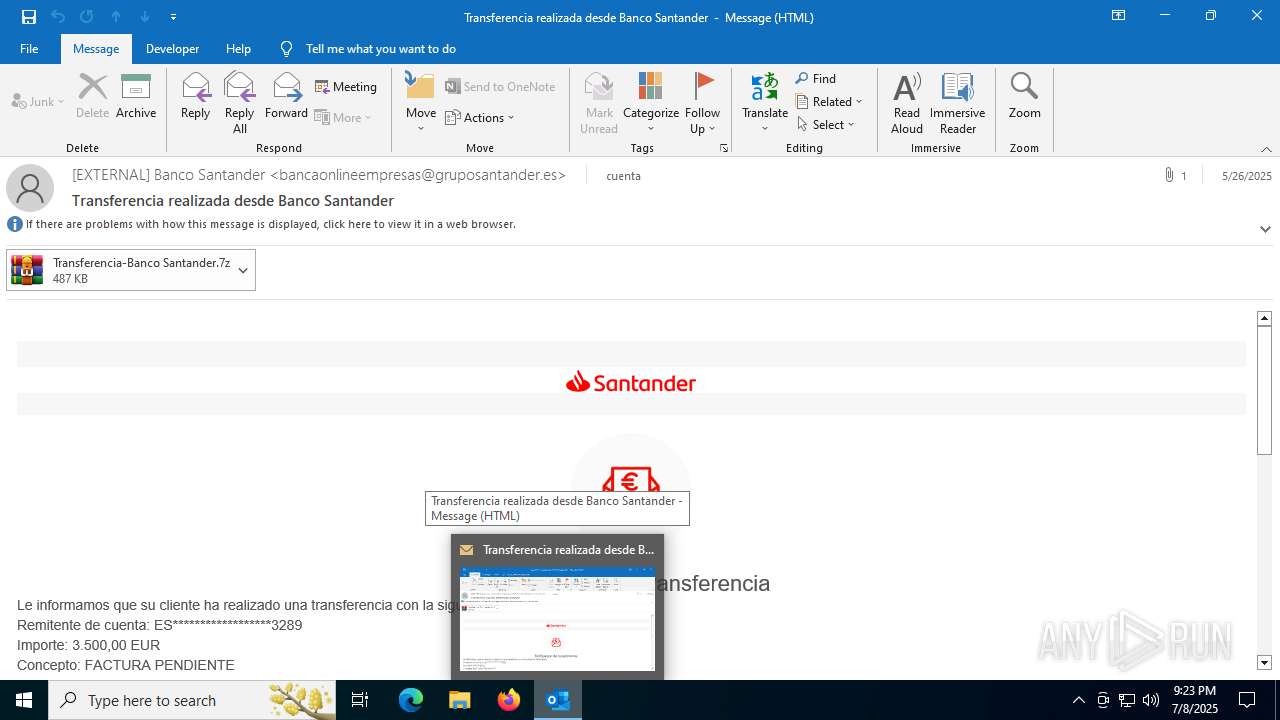
Task: Open the Tags dialog launcher
Action: pos(724,148)
